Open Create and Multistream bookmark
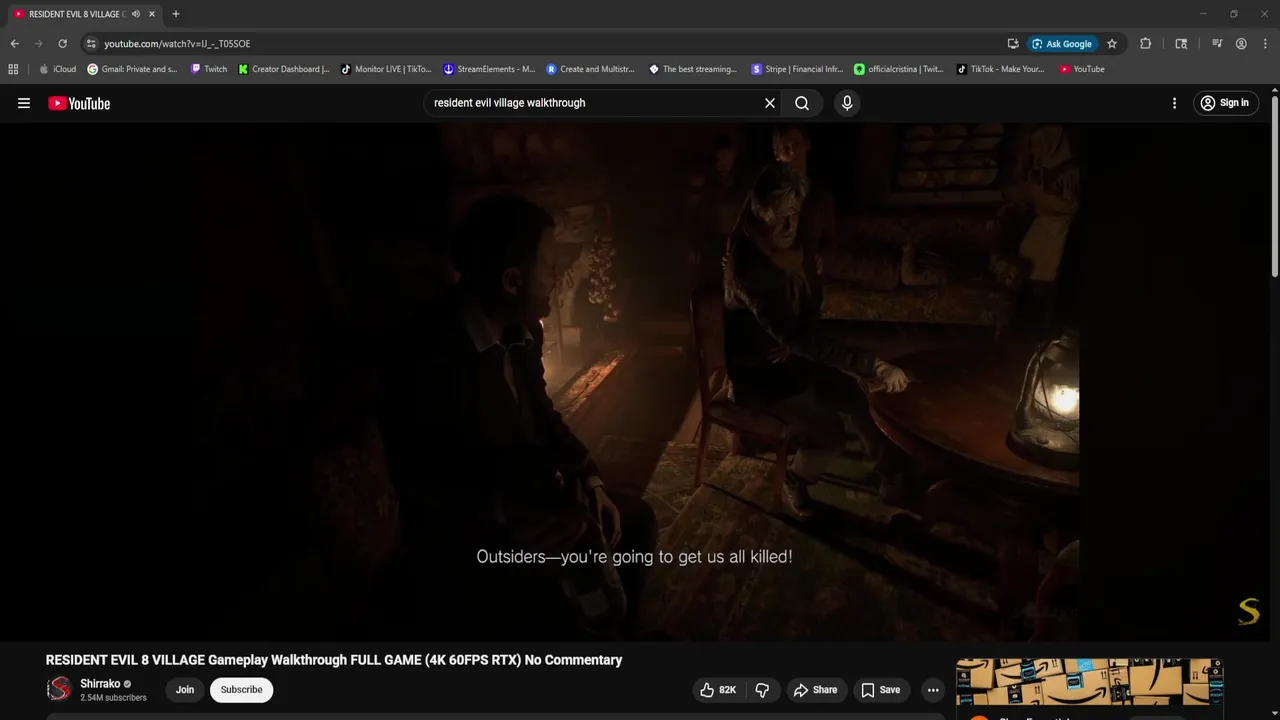Screen dimensions: 1280x720 pyautogui.click(x=590, y=69)
